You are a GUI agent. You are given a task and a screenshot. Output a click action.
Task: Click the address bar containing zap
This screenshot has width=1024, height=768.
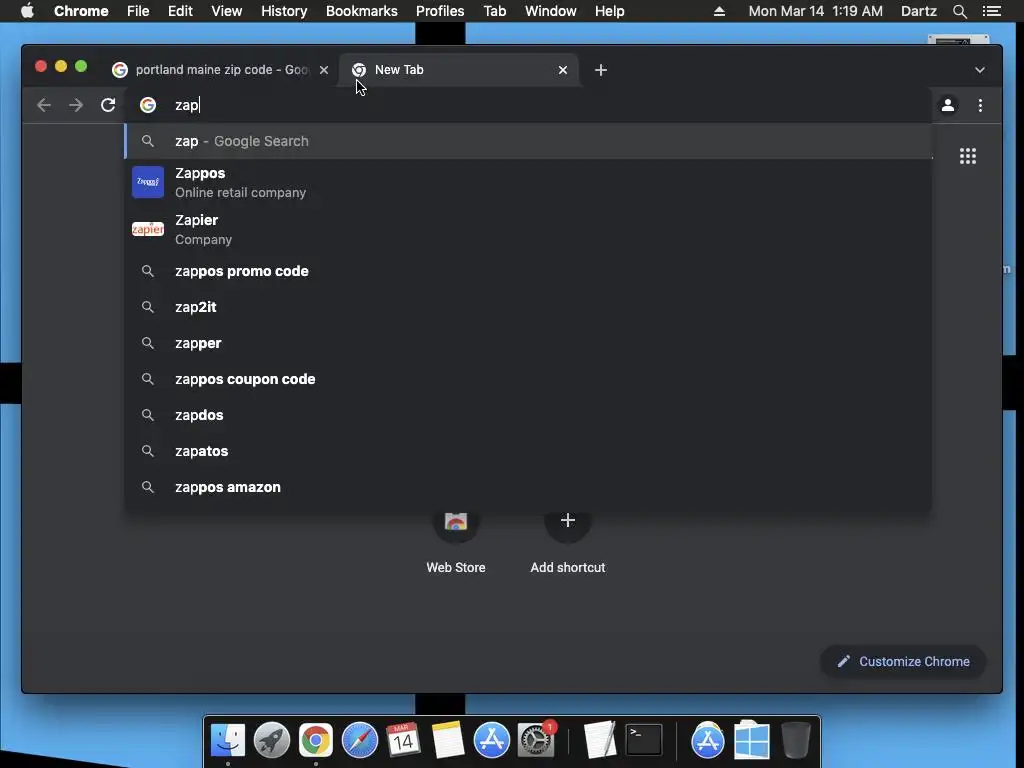click(529, 105)
